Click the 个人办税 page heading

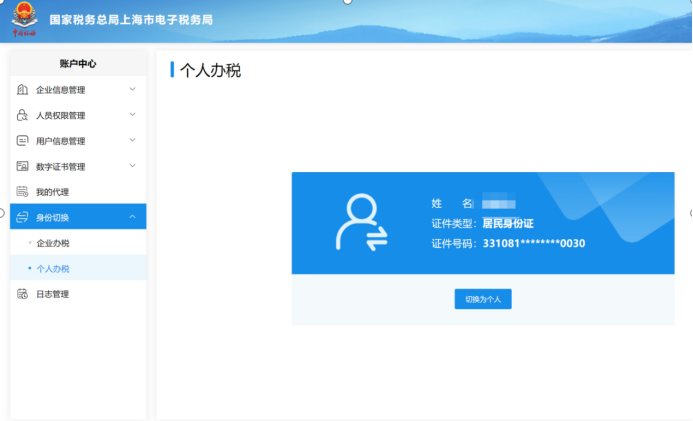point(210,70)
